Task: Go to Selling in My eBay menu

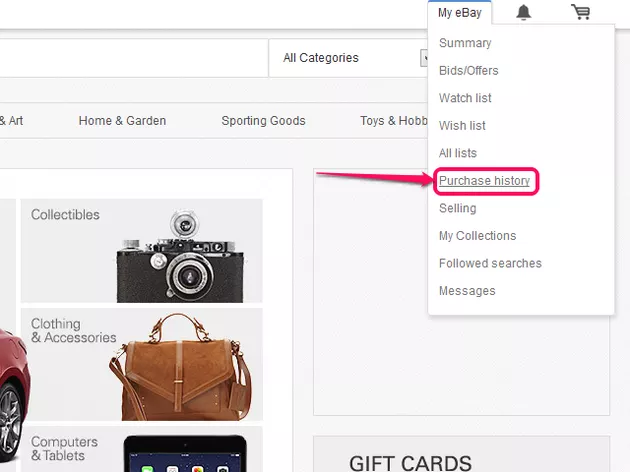Action: point(457,208)
